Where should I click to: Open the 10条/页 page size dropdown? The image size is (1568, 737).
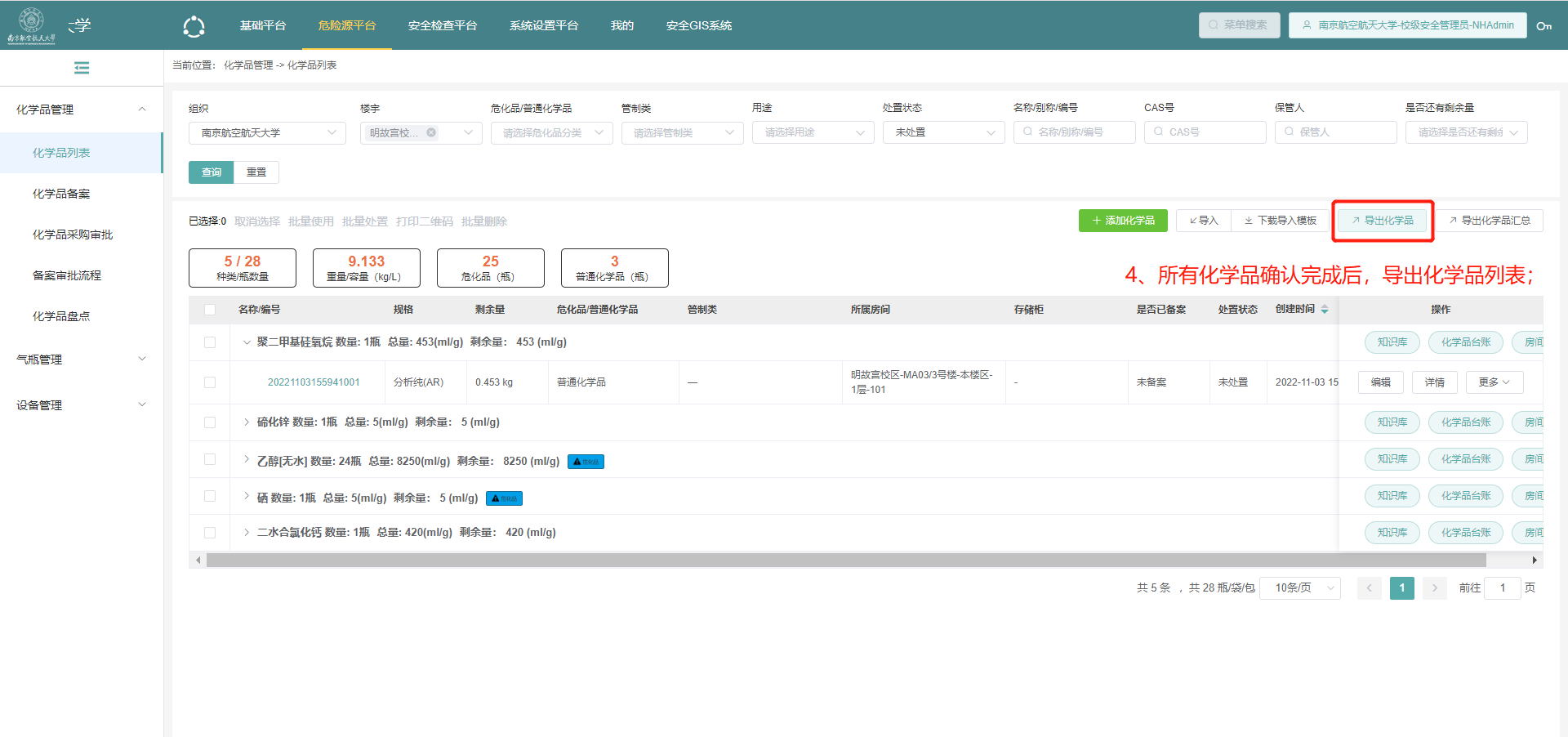point(1299,588)
